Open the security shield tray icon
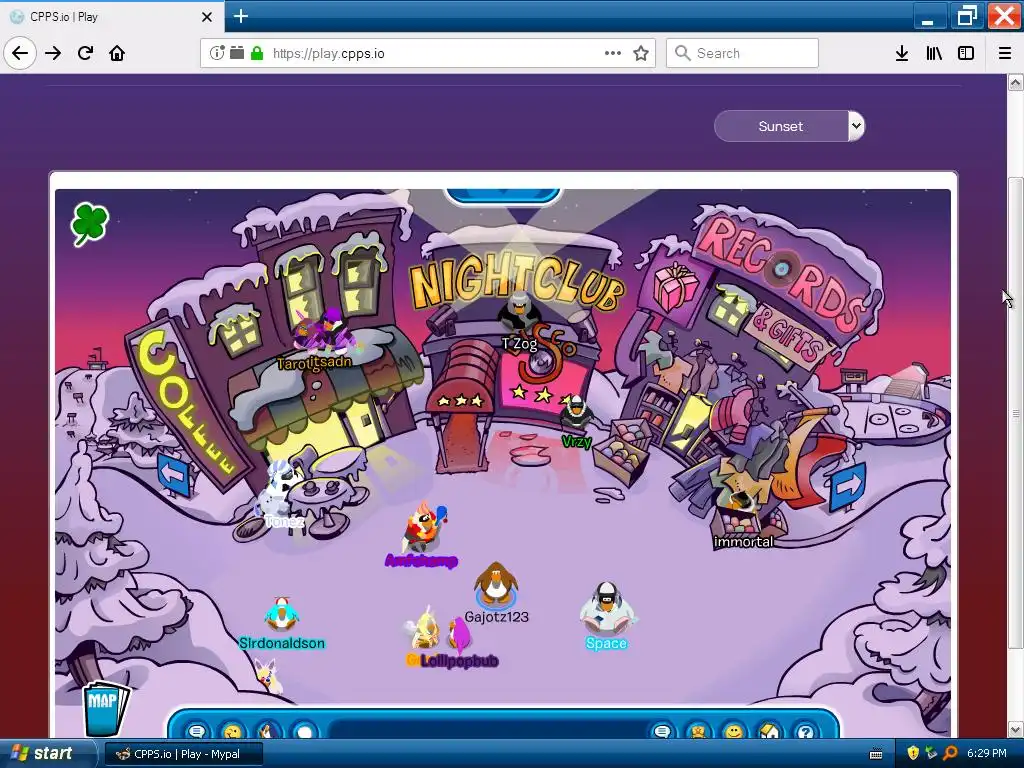The image size is (1024, 768). pos(912,753)
